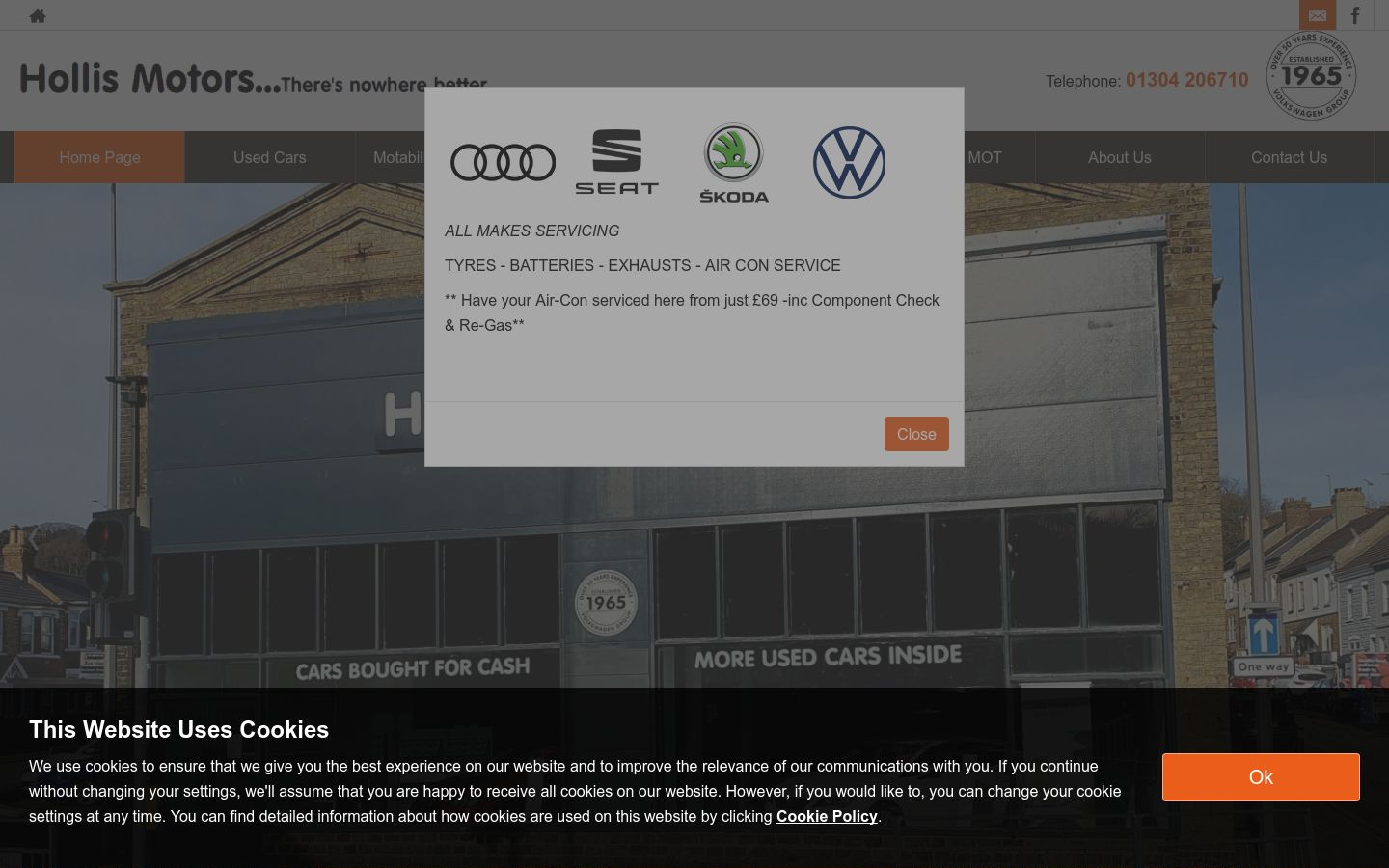Click the Established 1965 badge in header

[x=1311, y=75]
